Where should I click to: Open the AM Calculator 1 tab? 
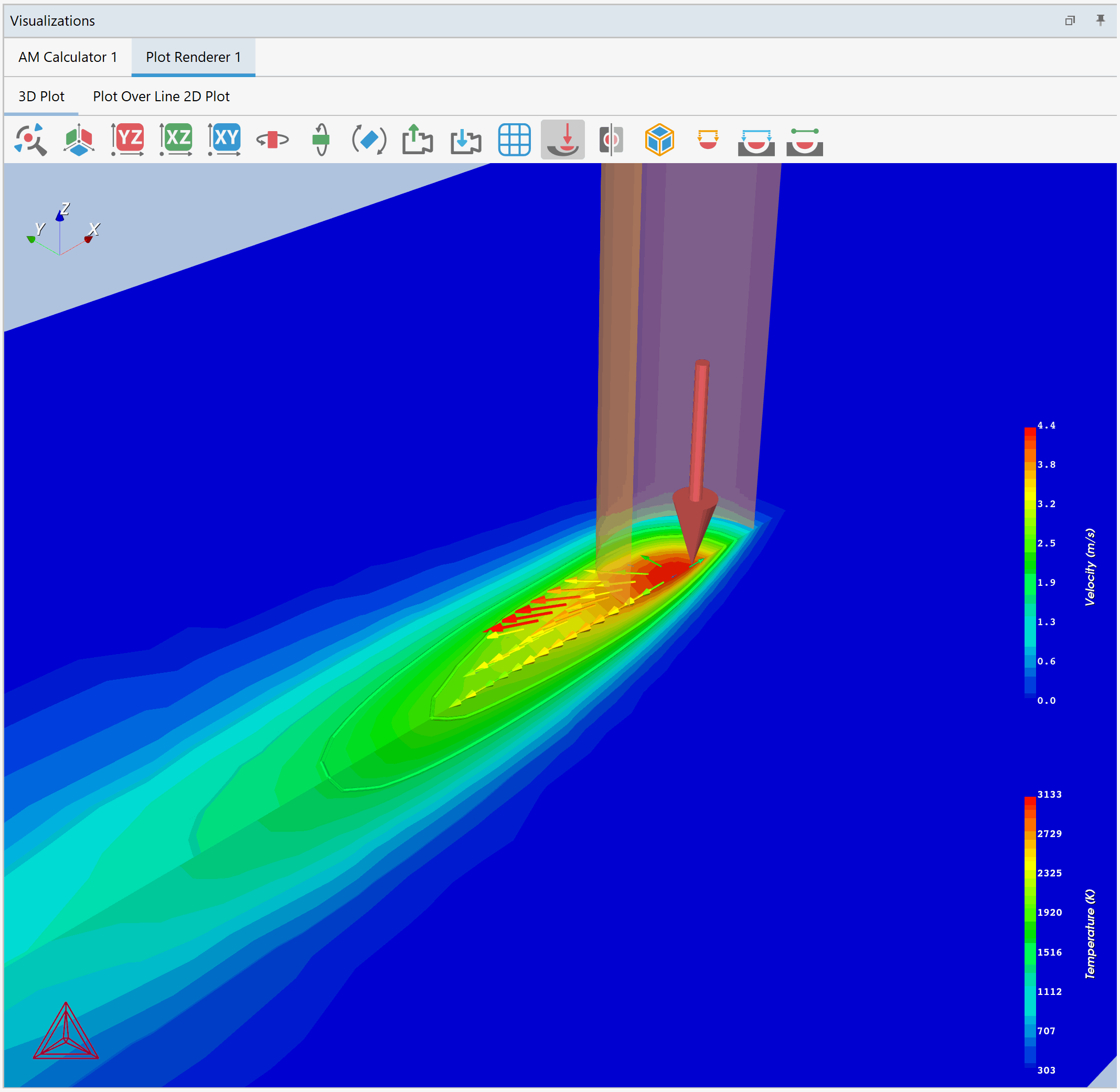(x=68, y=57)
